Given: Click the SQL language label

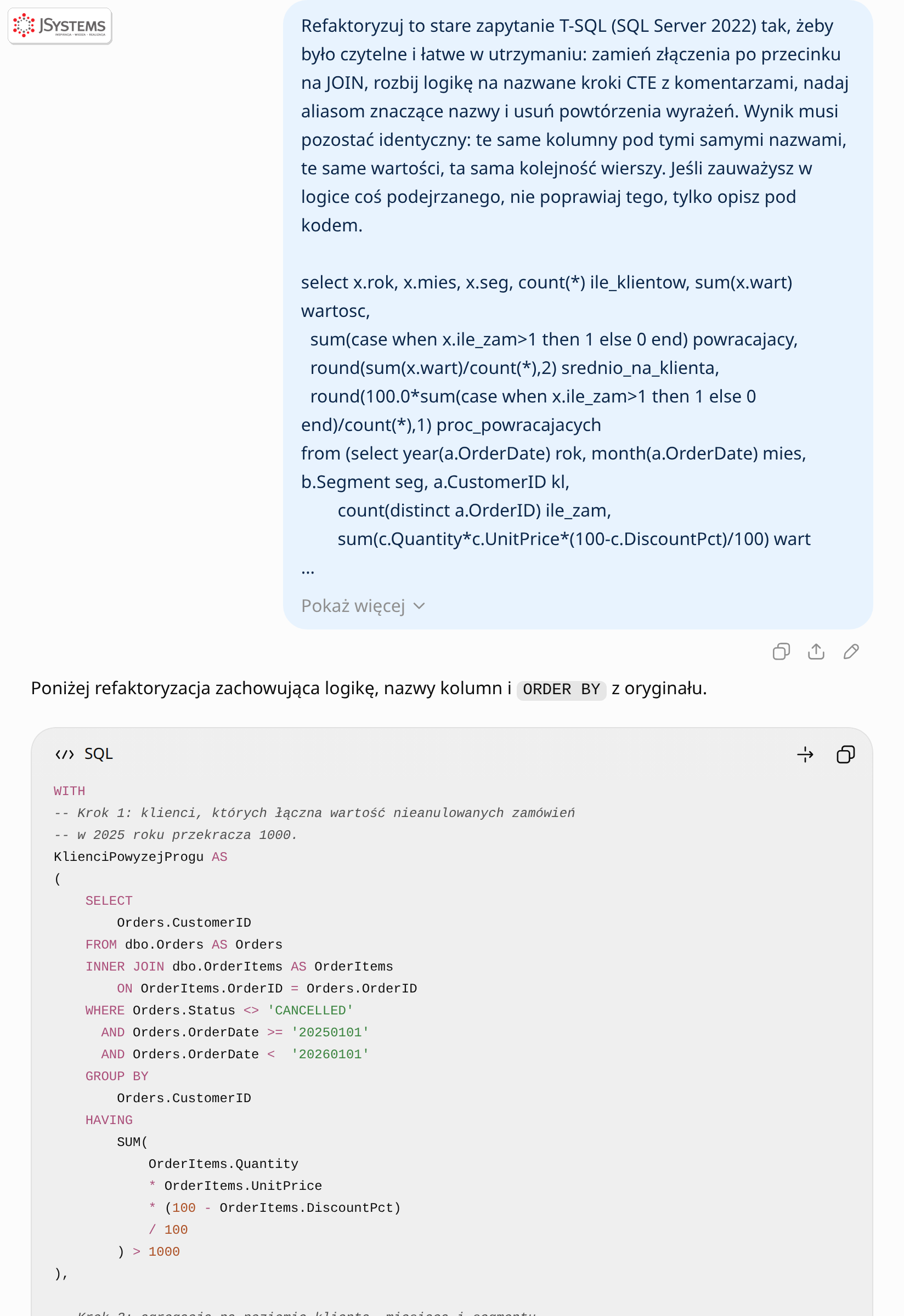Looking at the screenshot, I should pos(99,755).
